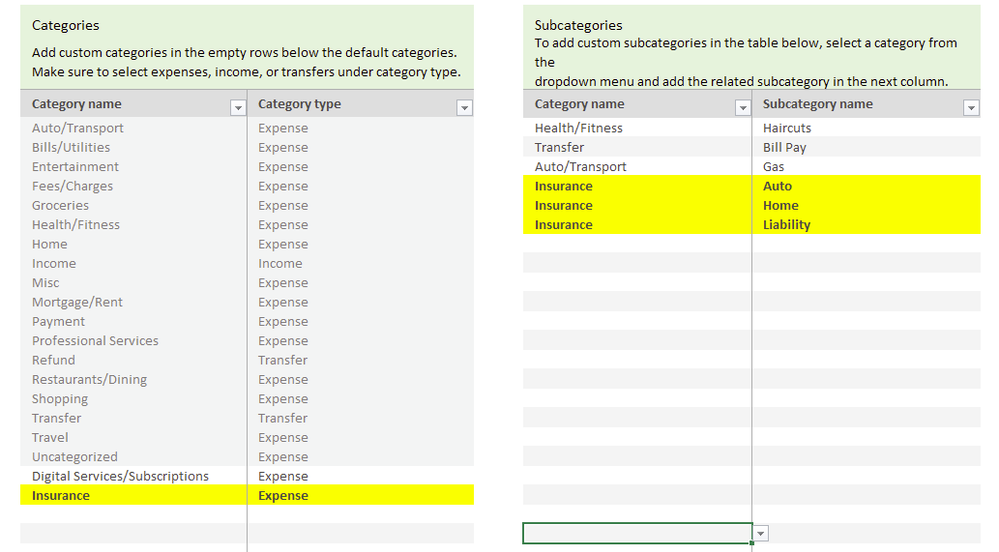999x552 pixels.
Task: Click the Transfer type cell for Refund
Action: tap(361, 360)
